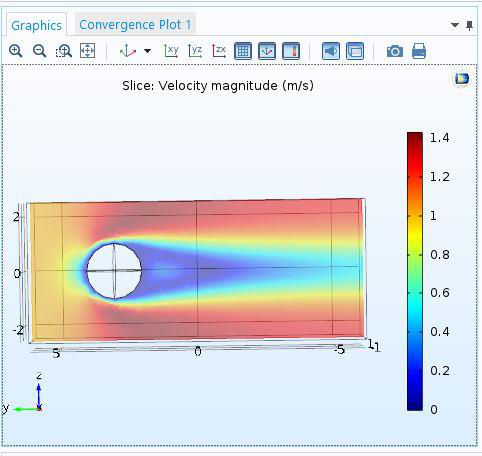The height and width of the screenshot is (456, 482).
Task: Switch to the zx view
Action: click(x=219, y=51)
